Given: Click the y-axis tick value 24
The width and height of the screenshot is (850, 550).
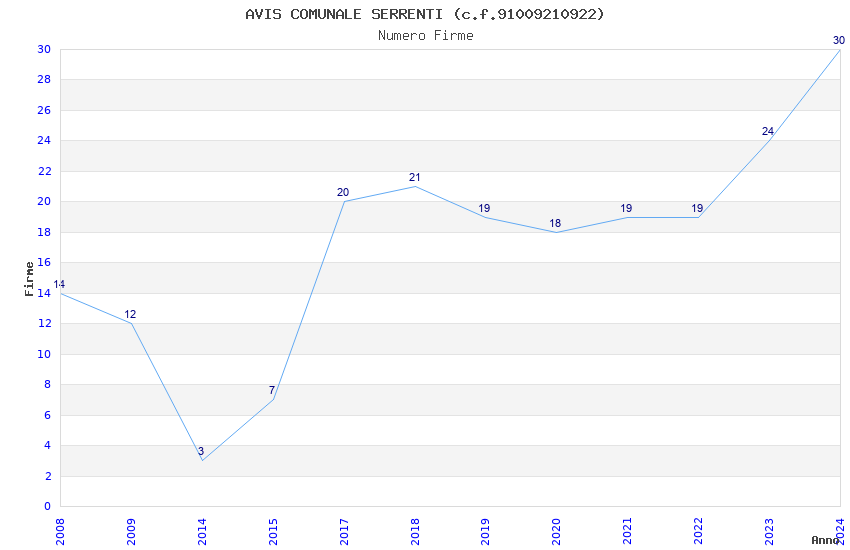Looking at the screenshot, I should [44, 140].
